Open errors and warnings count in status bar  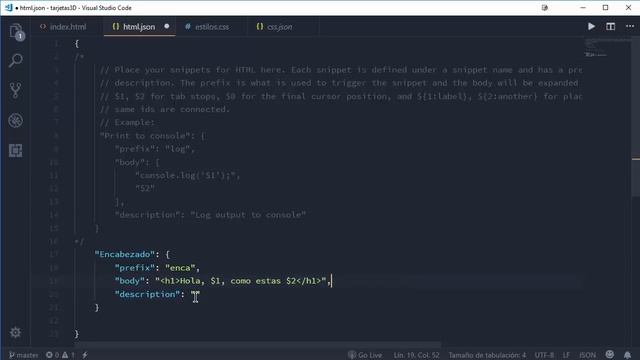click(x=60, y=355)
